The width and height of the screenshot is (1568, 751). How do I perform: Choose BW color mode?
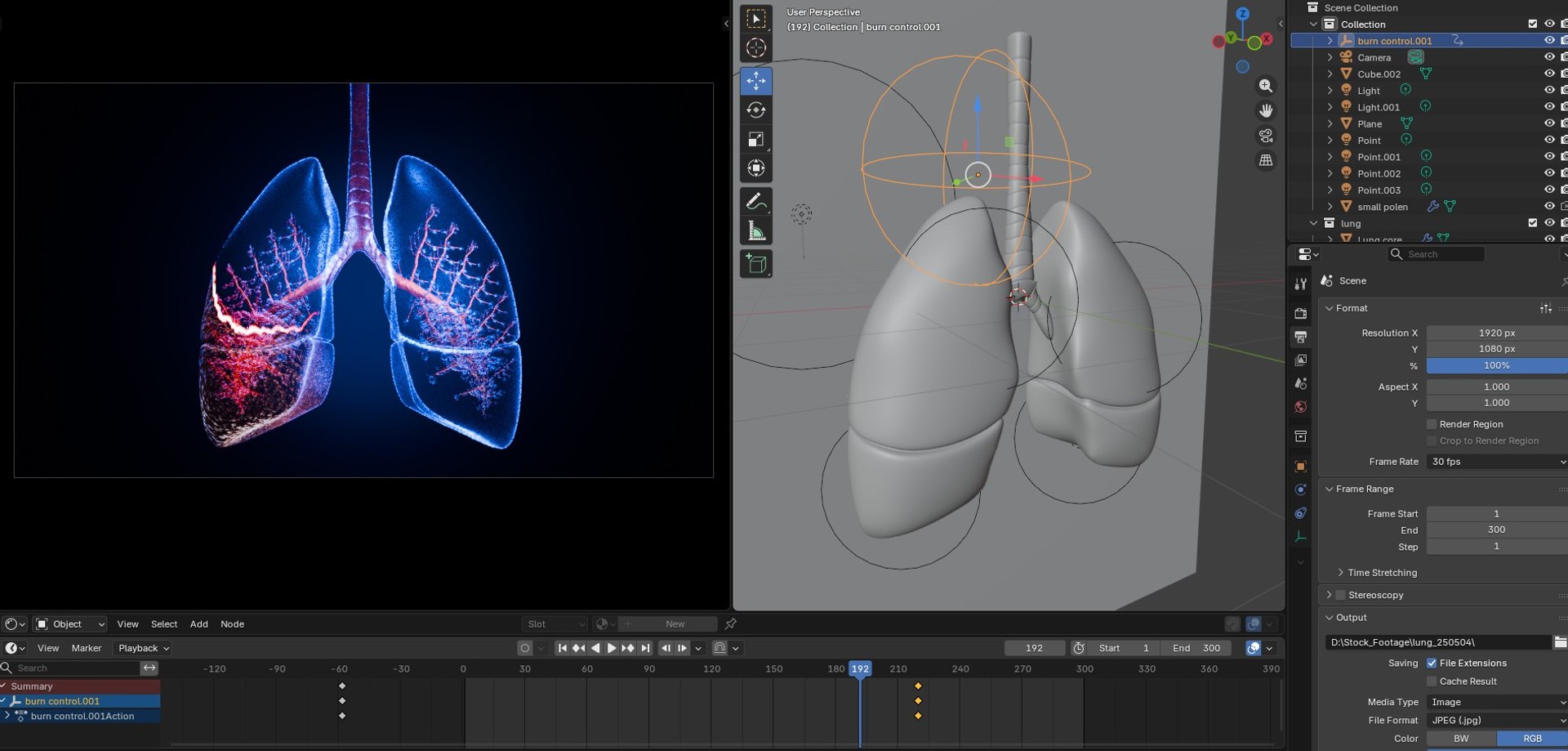(1462, 739)
